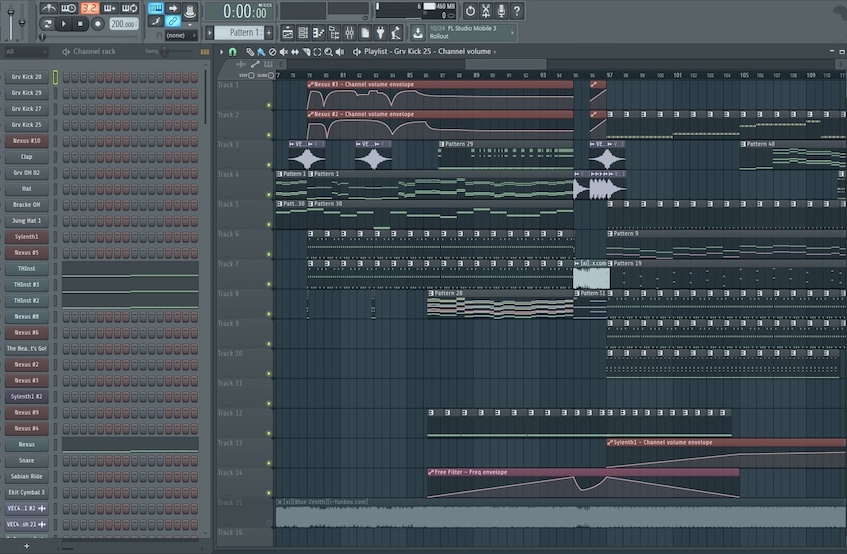Open the help question mark icon
847x554 pixels.
[516, 10]
